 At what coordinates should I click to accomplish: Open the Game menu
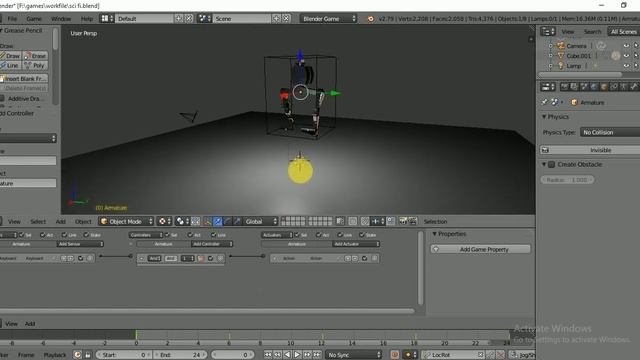tap(34, 19)
